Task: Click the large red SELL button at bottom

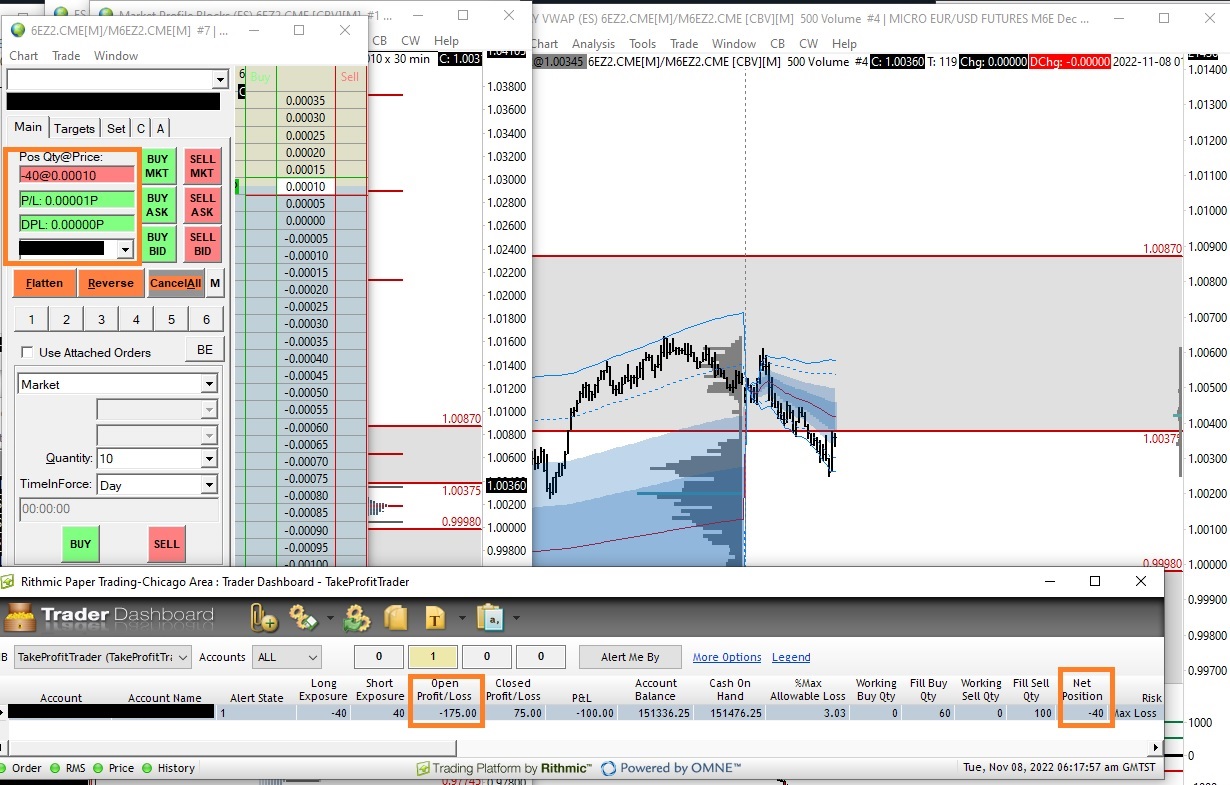Action: [167, 544]
